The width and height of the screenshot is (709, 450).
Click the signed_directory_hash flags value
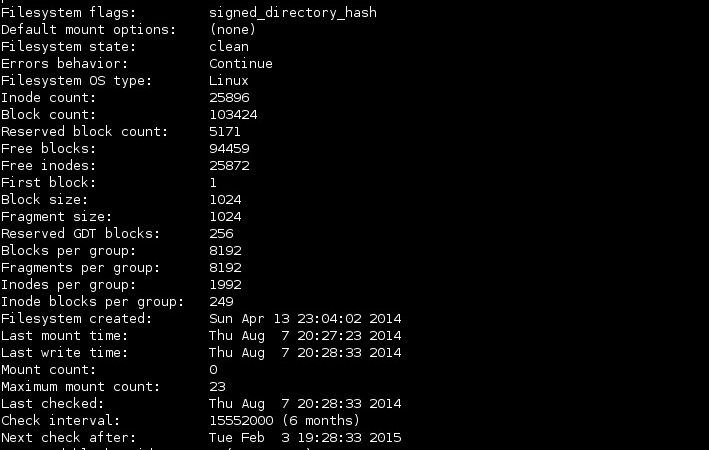point(293,13)
